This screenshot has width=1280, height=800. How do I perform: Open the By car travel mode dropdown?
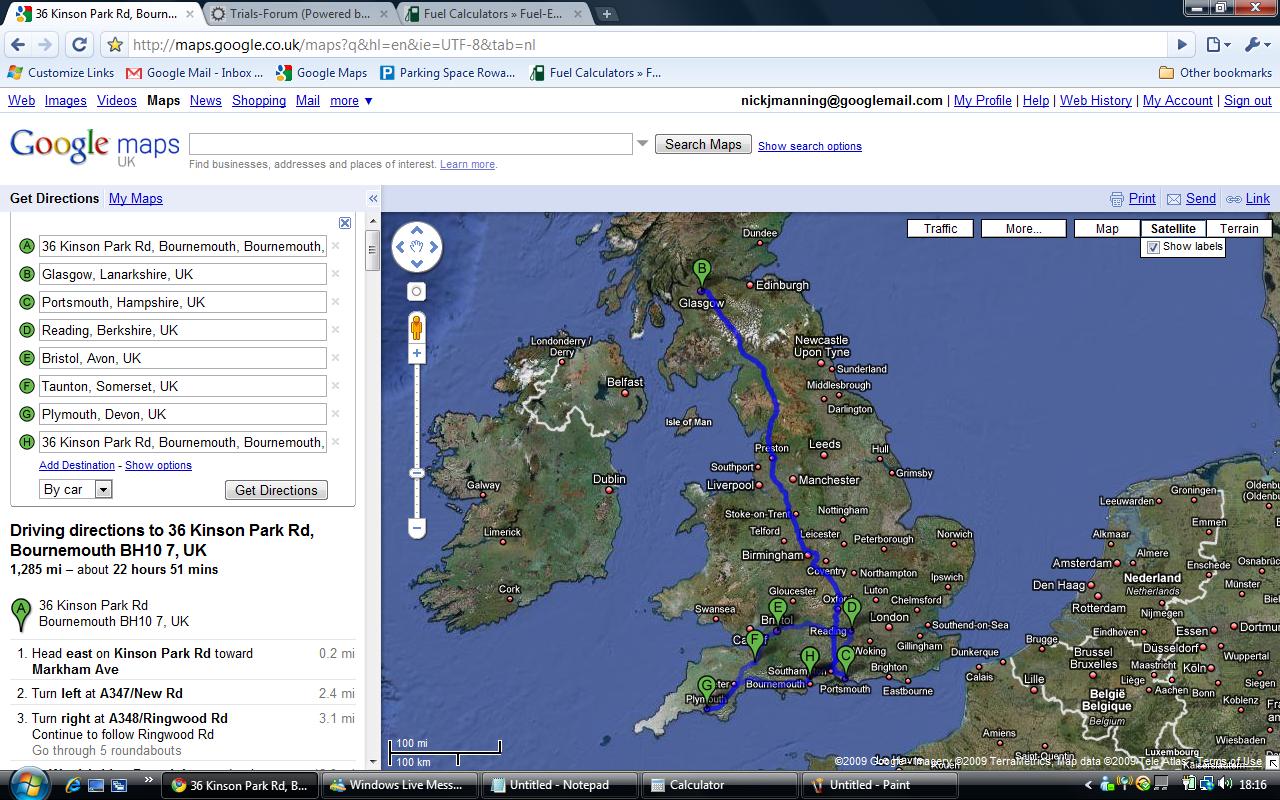pos(76,489)
